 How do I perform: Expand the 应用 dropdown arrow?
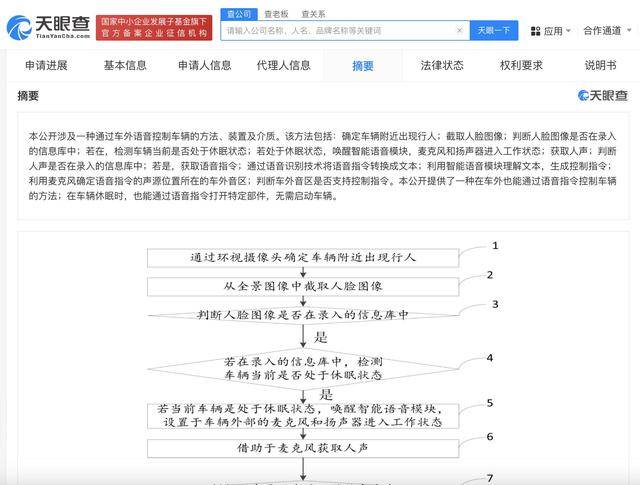[x=568, y=31]
